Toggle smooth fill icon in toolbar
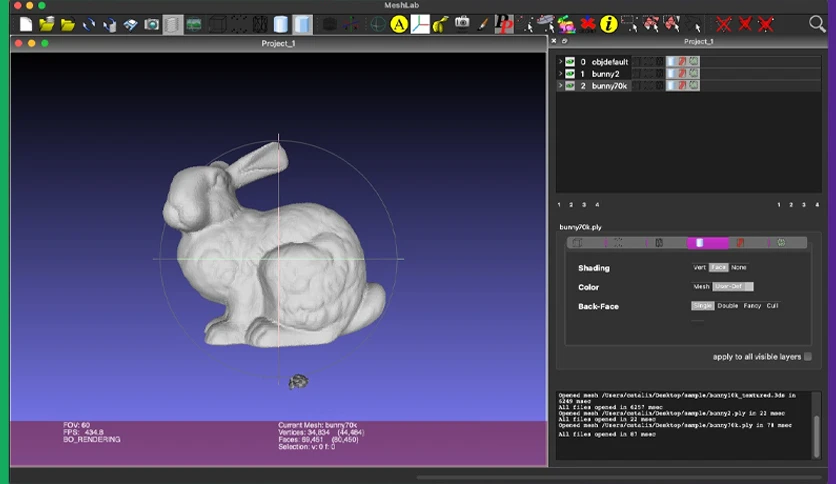 [x=281, y=25]
